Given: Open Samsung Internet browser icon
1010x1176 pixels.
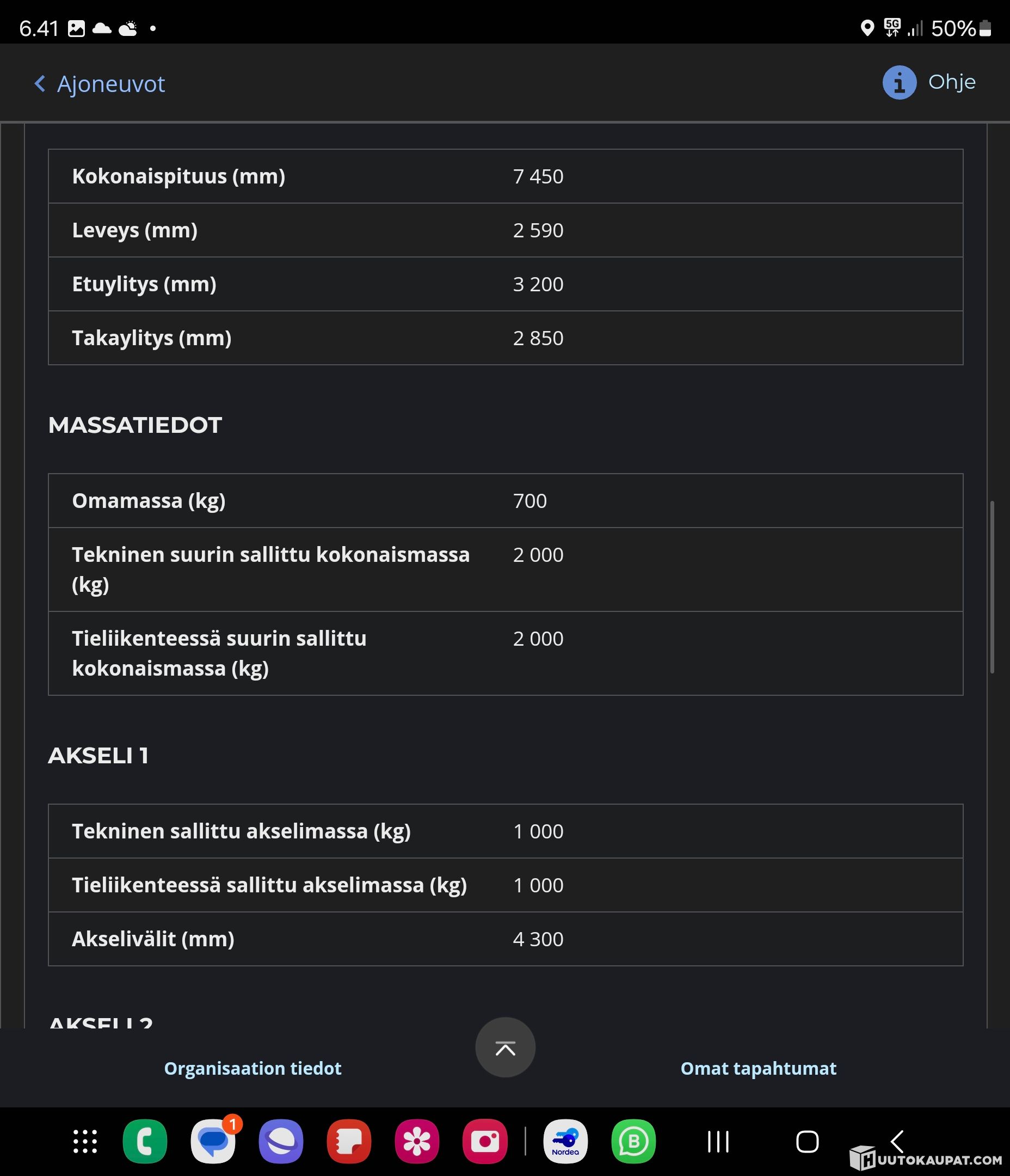Looking at the screenshot, I should pos(281,1141).
